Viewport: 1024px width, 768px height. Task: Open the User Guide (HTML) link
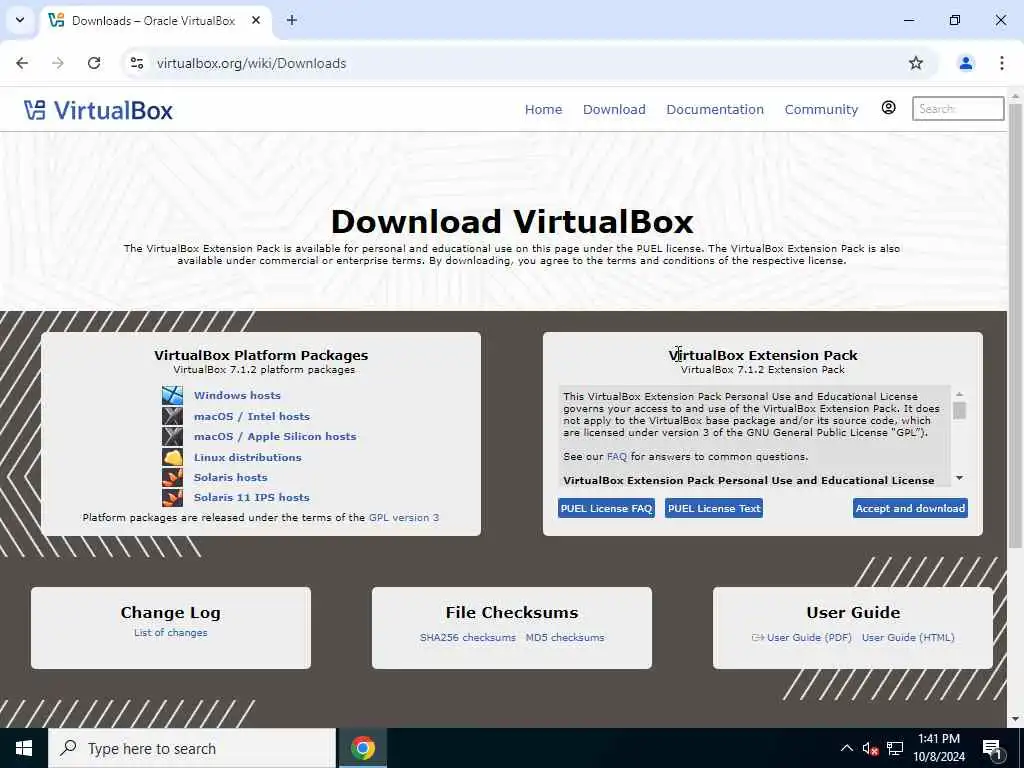(908, 637)
